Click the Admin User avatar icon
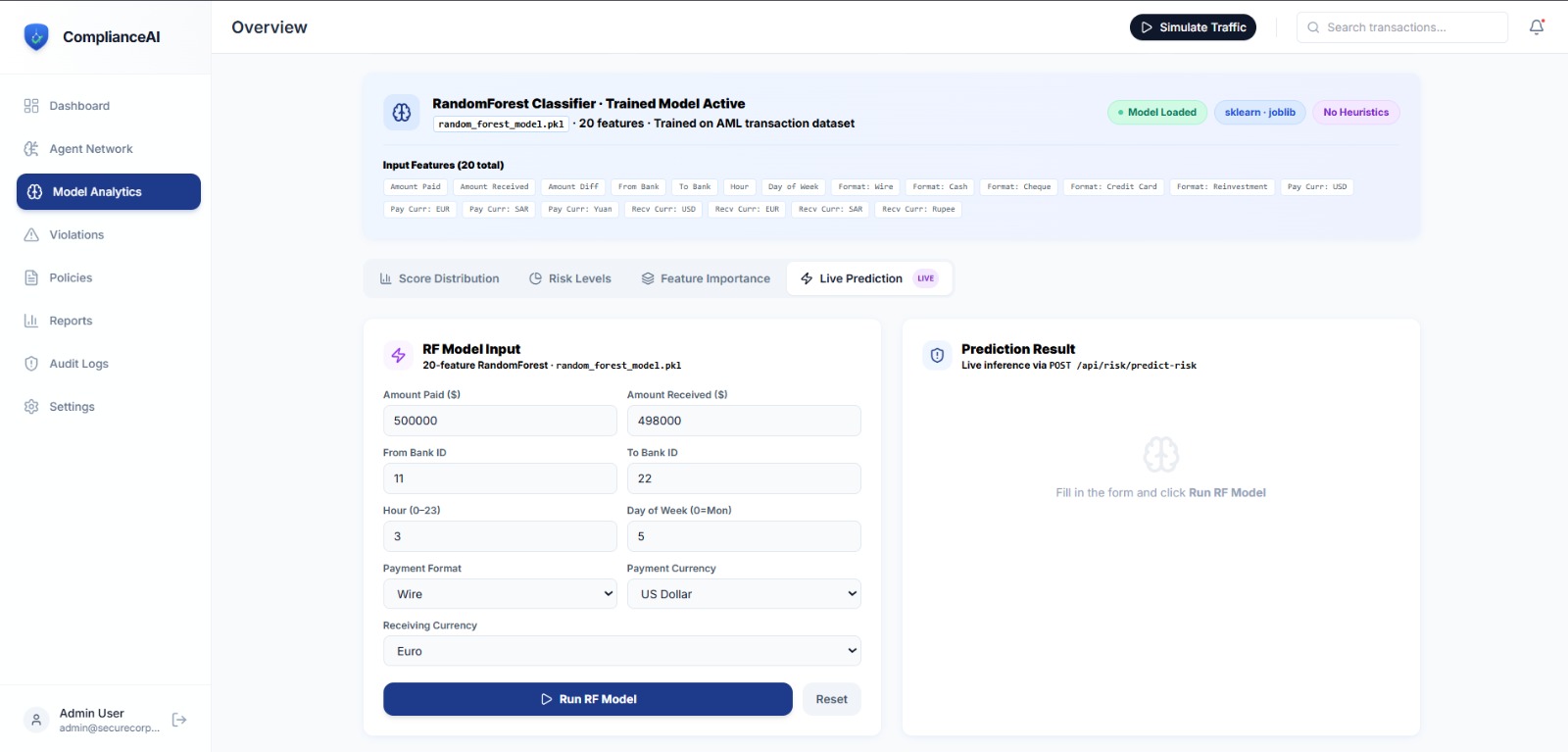The width and height of the screenshot is (1568, 752). [36, 720]
